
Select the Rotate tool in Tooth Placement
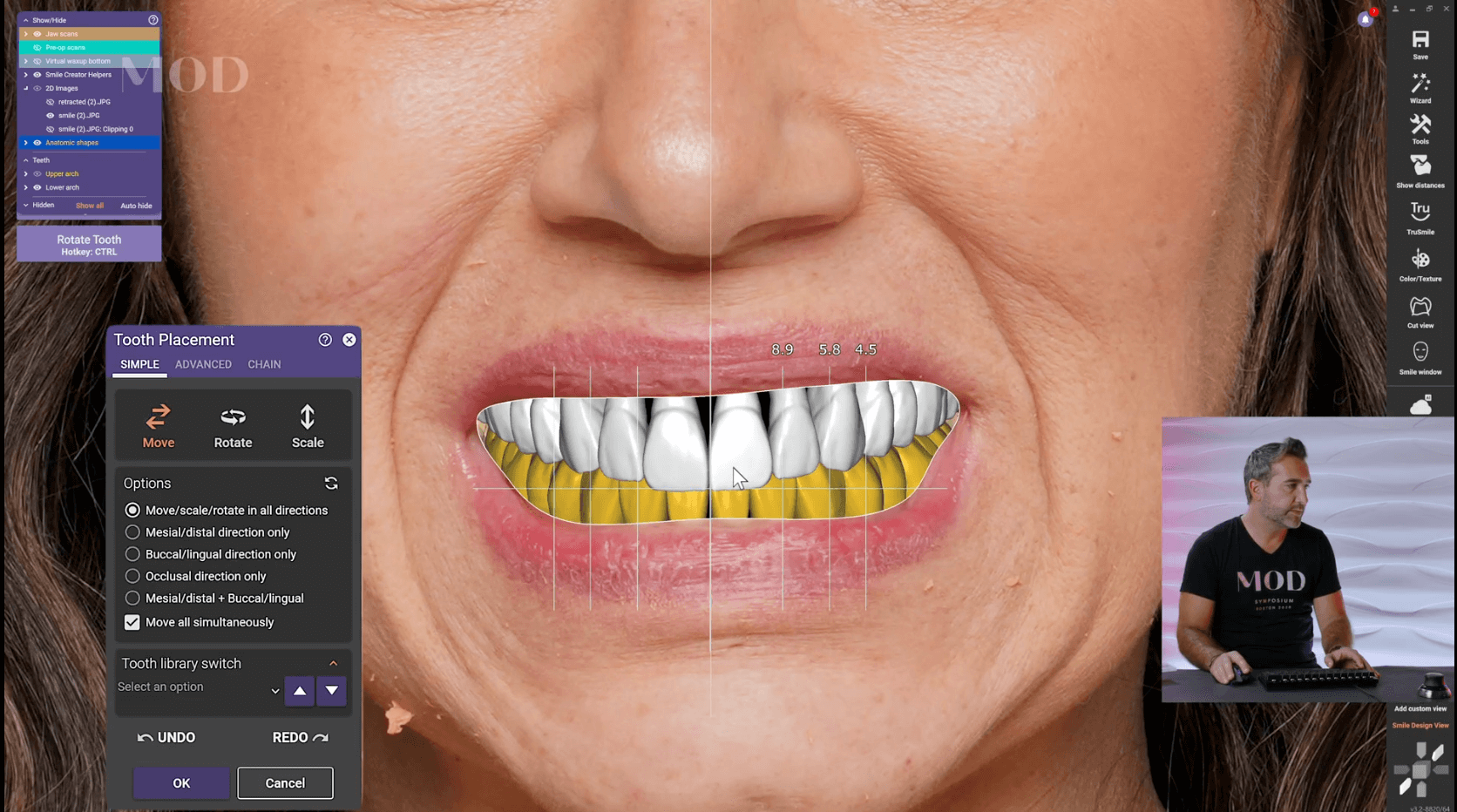pyautogui.click(x=233, y=426)
